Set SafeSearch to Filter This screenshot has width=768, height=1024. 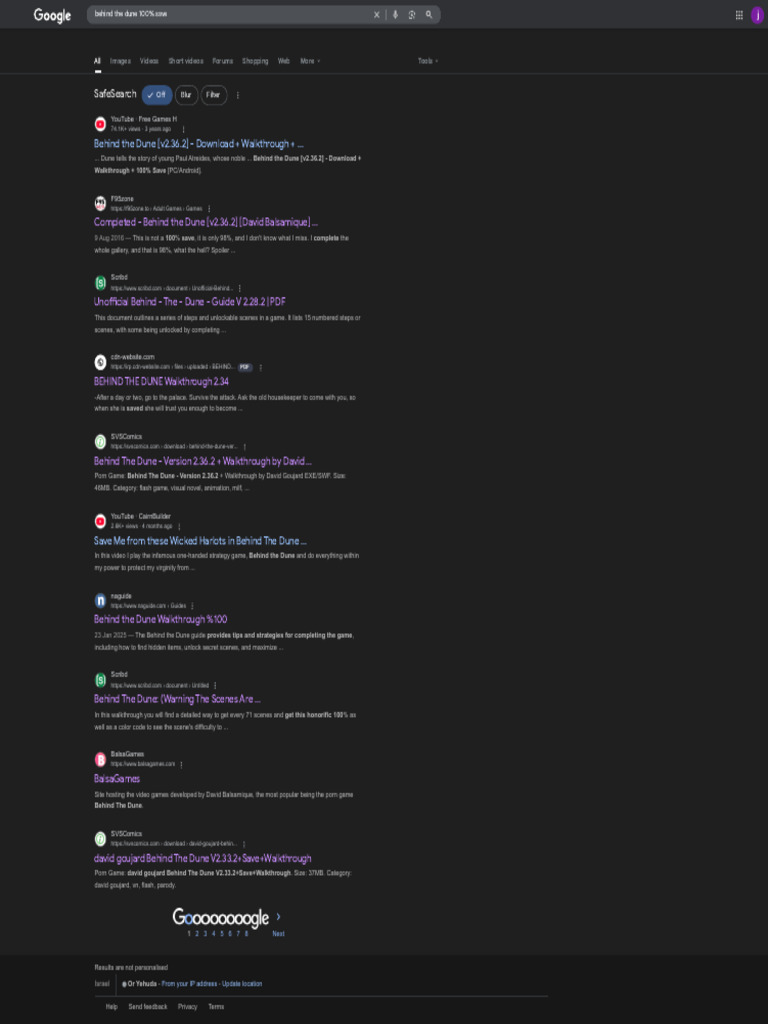tap(214, 95)
